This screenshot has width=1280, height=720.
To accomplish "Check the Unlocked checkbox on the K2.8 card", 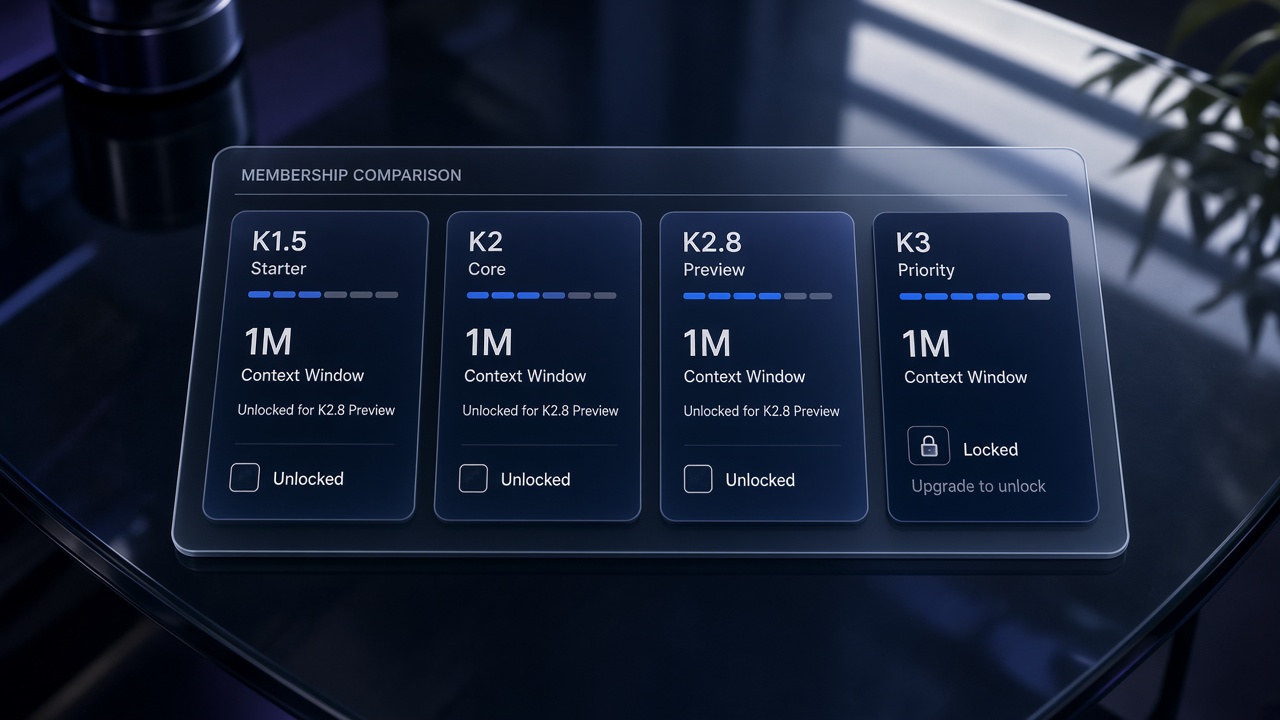I will [698, 479].
